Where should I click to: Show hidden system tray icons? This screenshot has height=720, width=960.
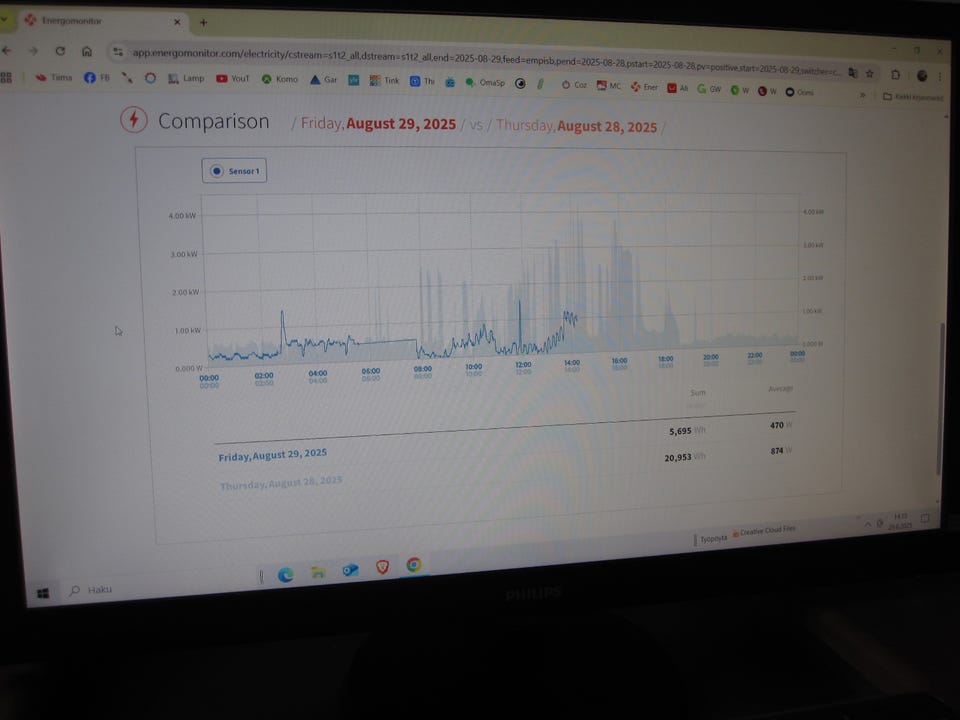coord(868,525)
